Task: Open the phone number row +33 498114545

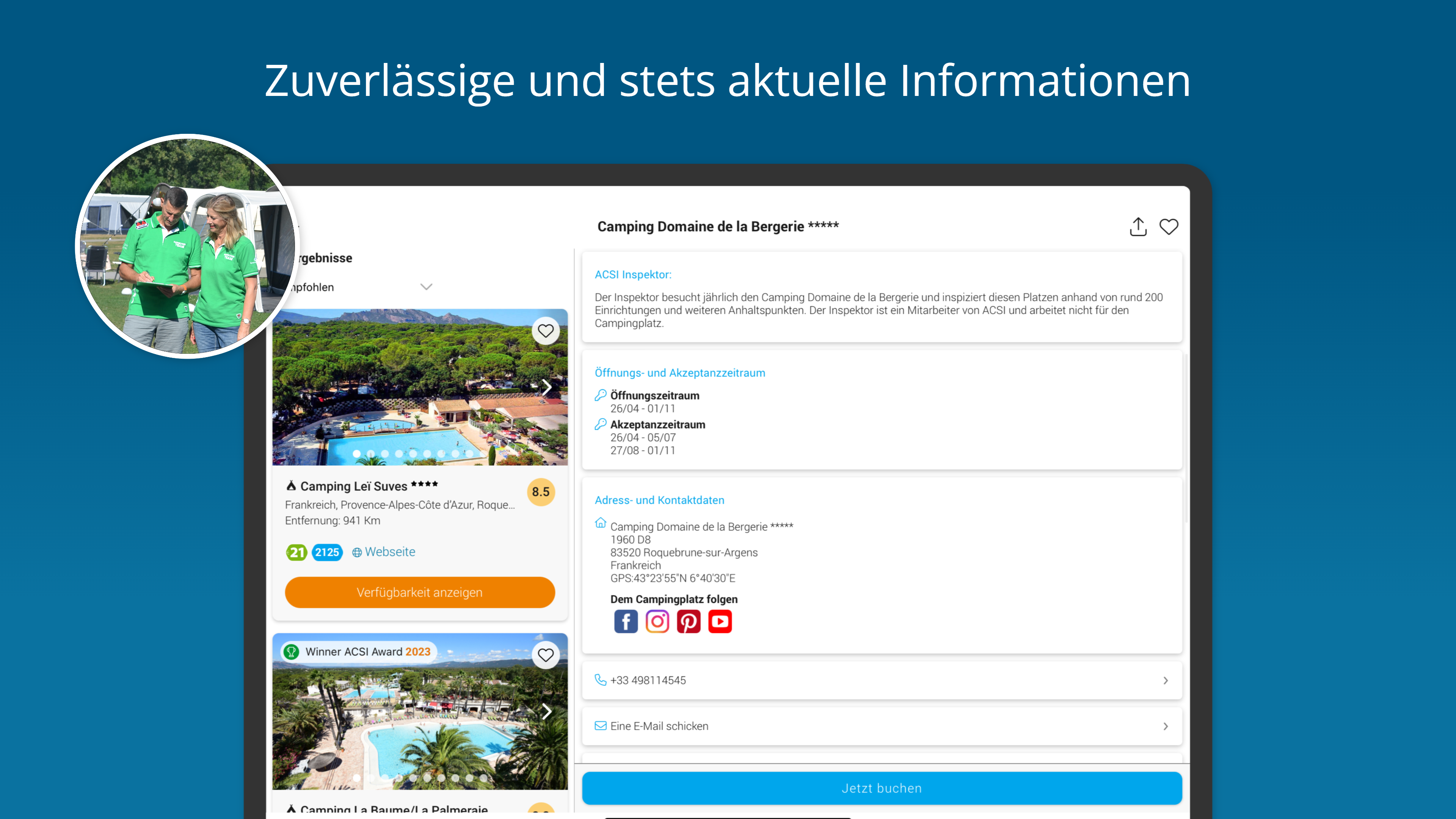Action: click(882, 680)
